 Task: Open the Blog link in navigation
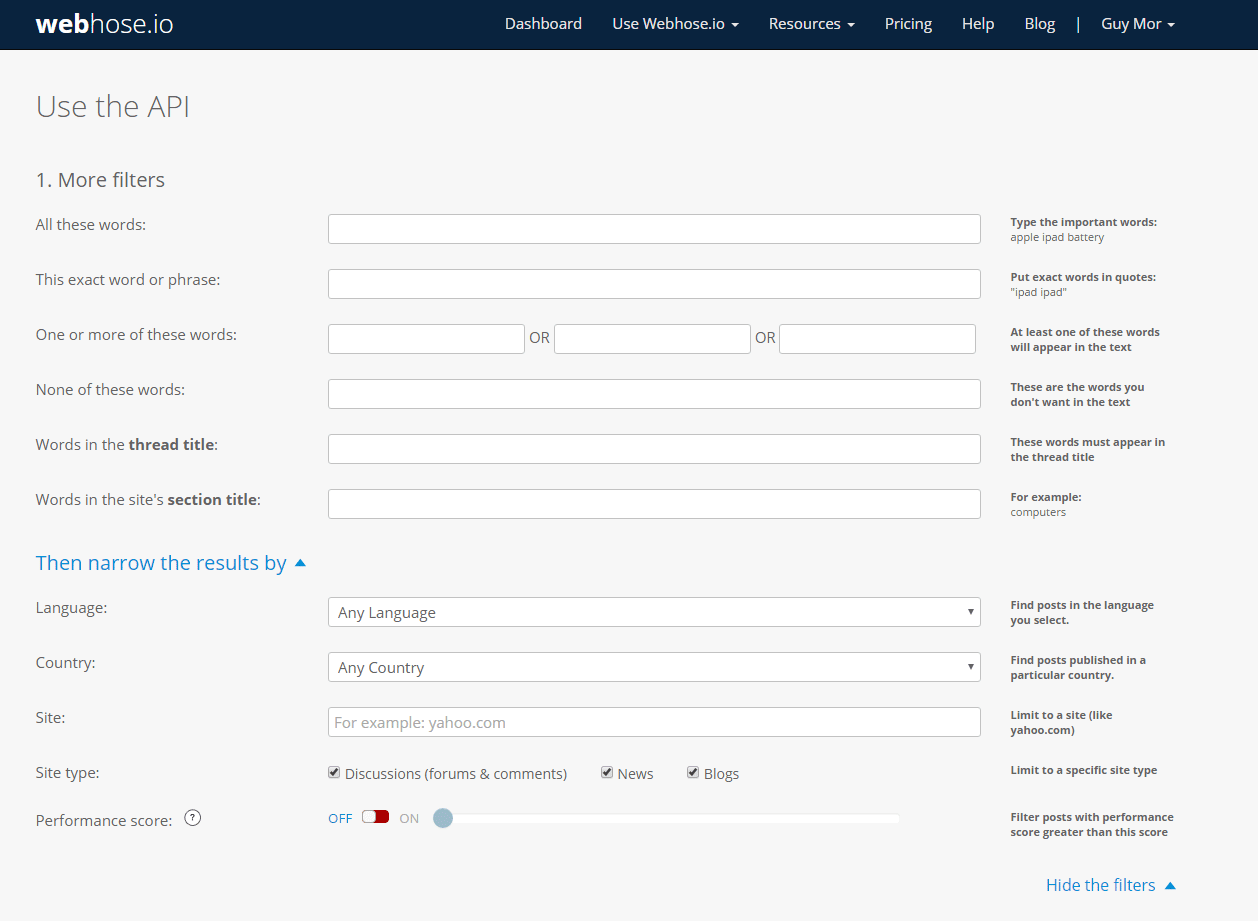1040,24
